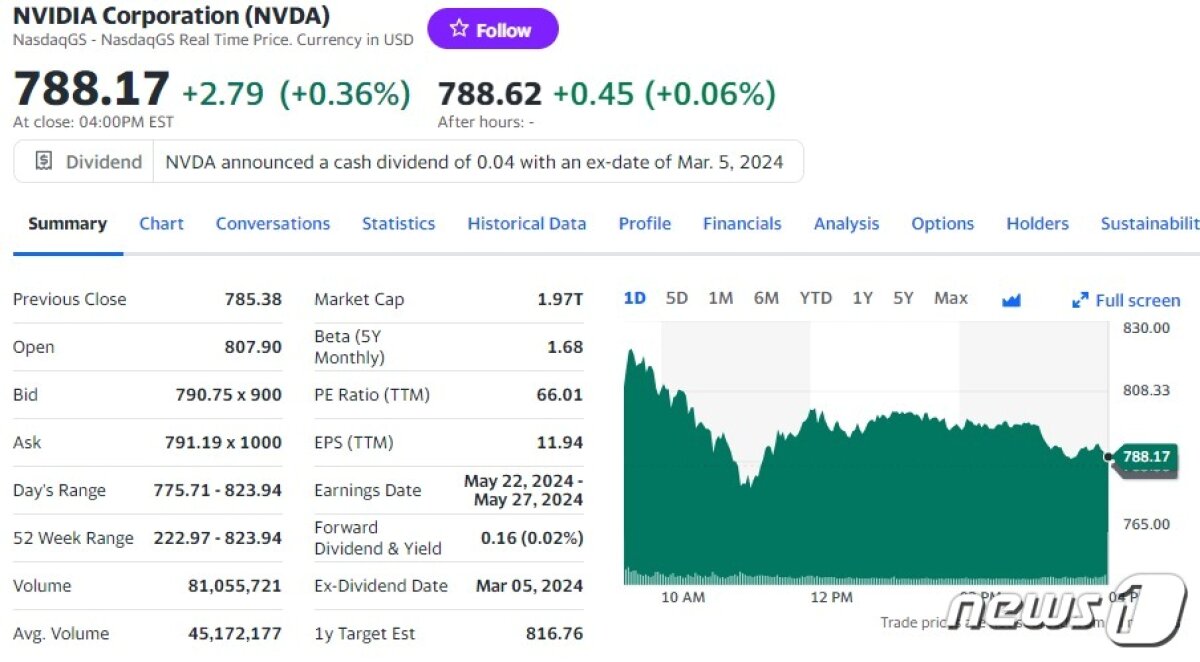1200x662 pixels.
Task: Click the NVDA dividend announcement text
Action: click(x=474, y=162)
